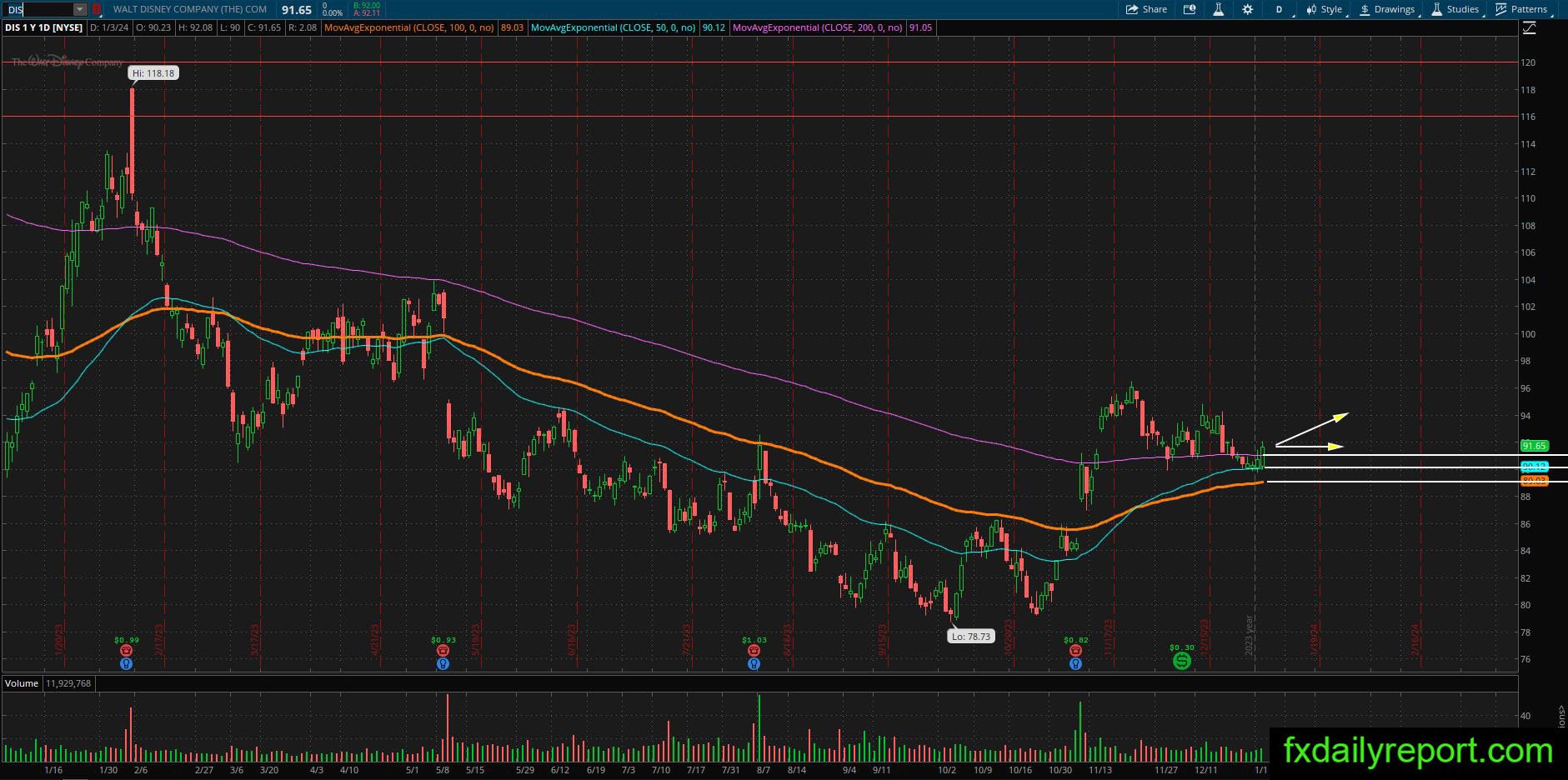The height and width of the screenshot is (780, 1568).
Task: Click the green 91.65 tag on the price axis
Action: [1534, 446]
